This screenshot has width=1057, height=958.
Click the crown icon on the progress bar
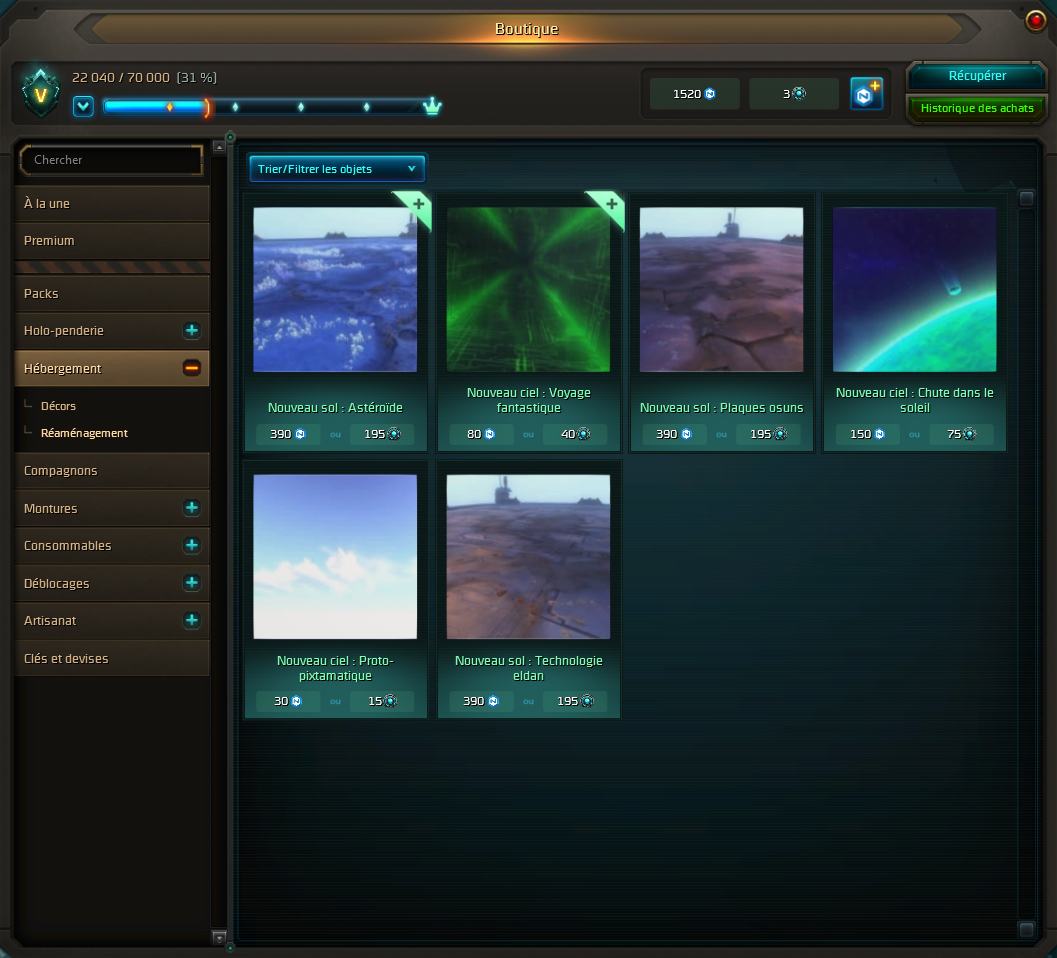pos(432,106)
